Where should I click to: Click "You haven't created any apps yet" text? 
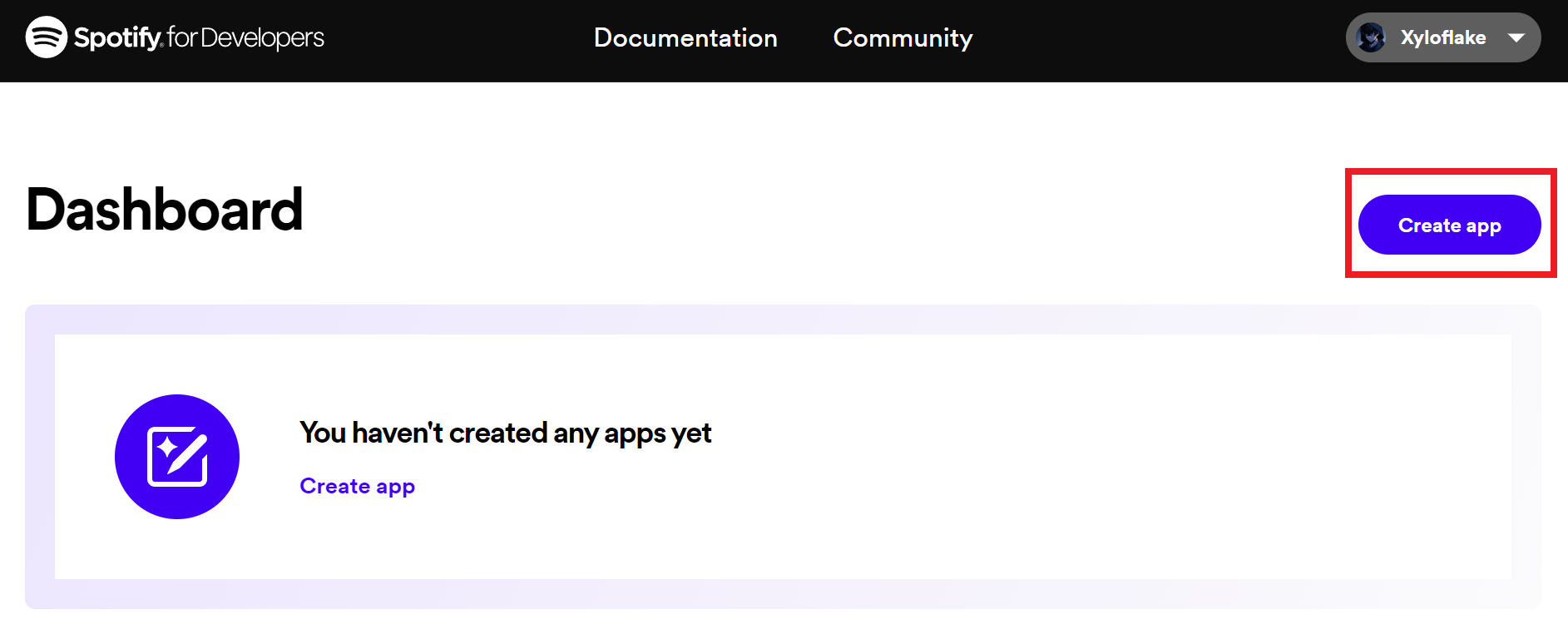[506, 433]
